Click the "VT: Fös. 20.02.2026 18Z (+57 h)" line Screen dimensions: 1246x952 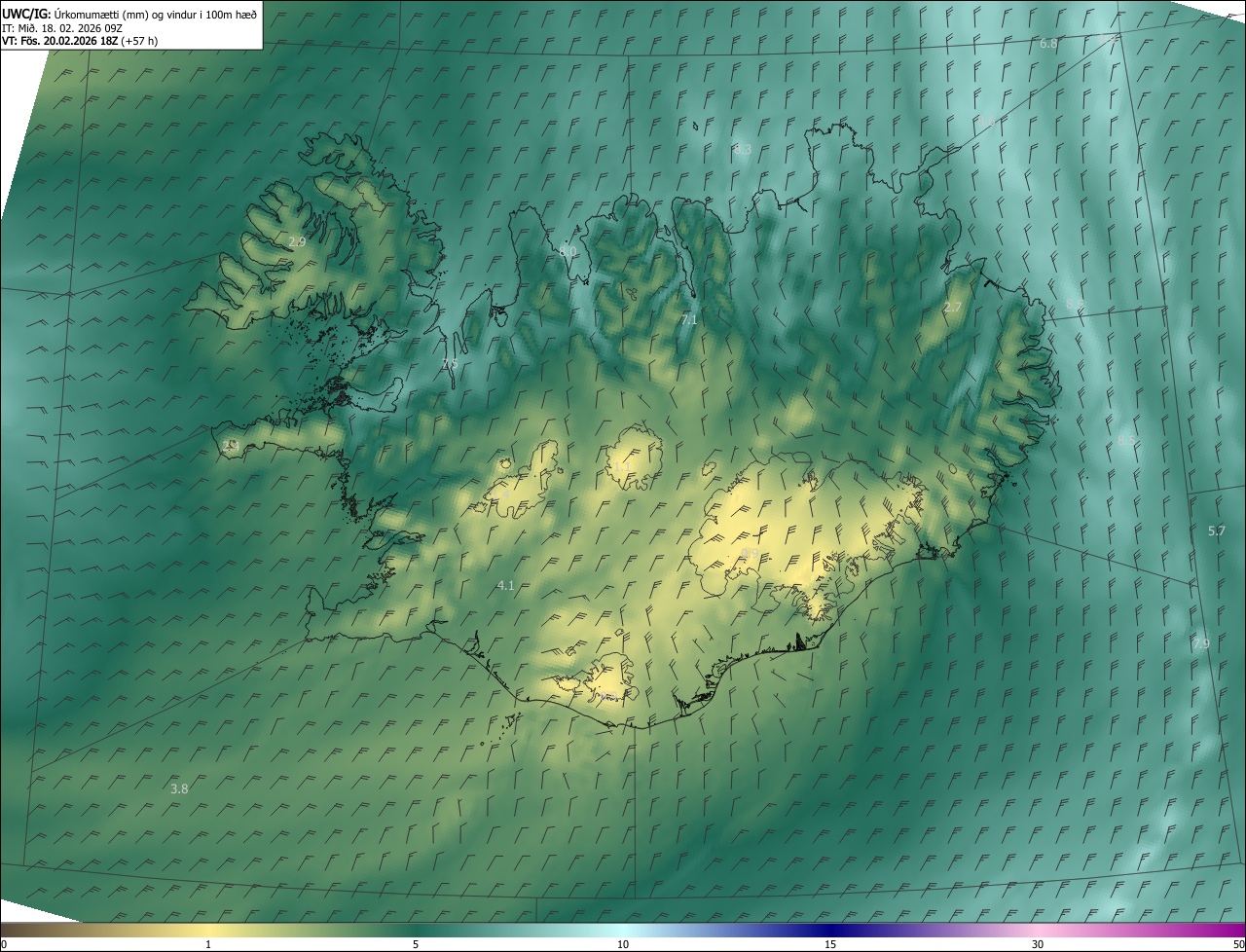pyautogui.click(x=80, y=41)
